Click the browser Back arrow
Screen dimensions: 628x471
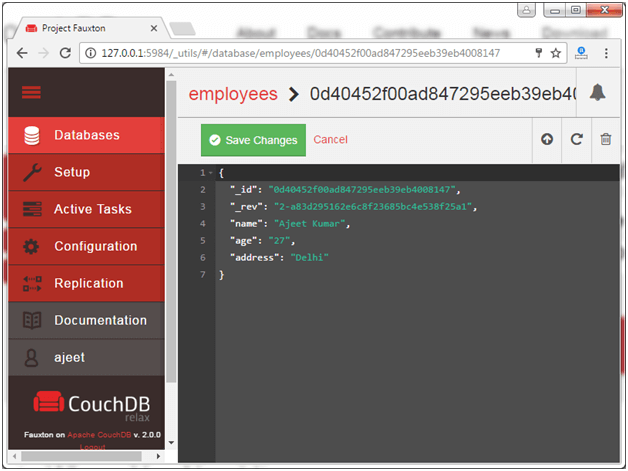click(22, 53)
